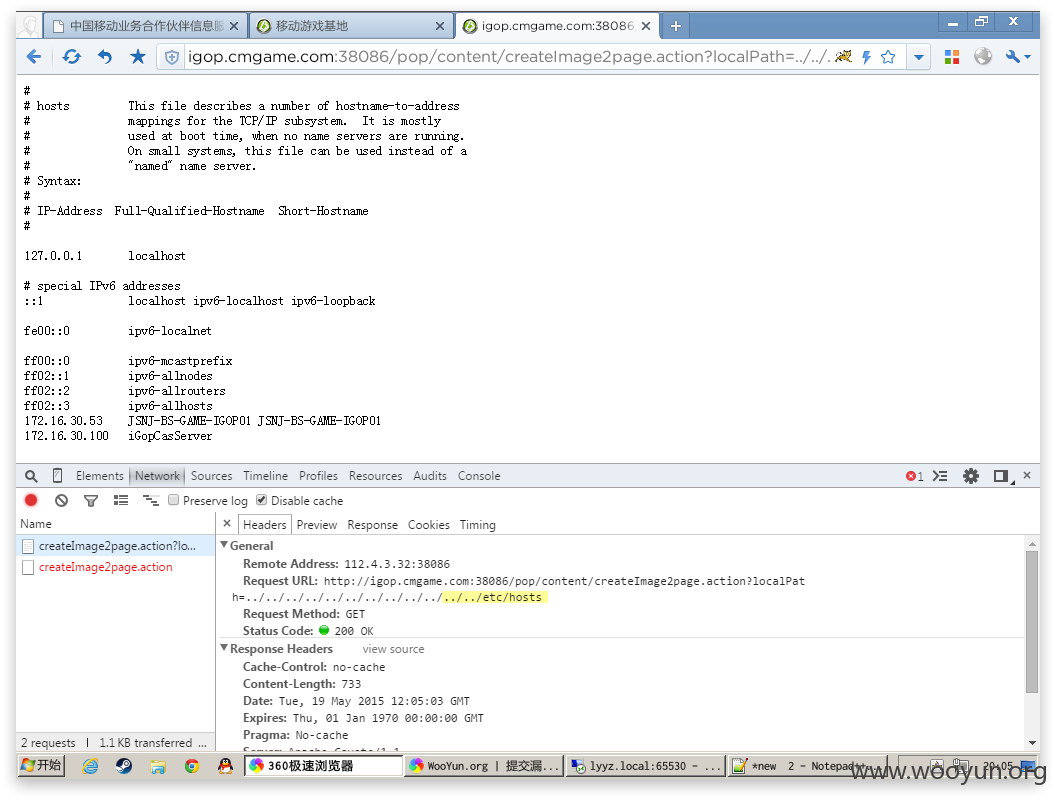The height and width of the screenshot is (800, 1056).
Task: Enable the Preserve log checkbox
Action: click(x=174, y=500)
